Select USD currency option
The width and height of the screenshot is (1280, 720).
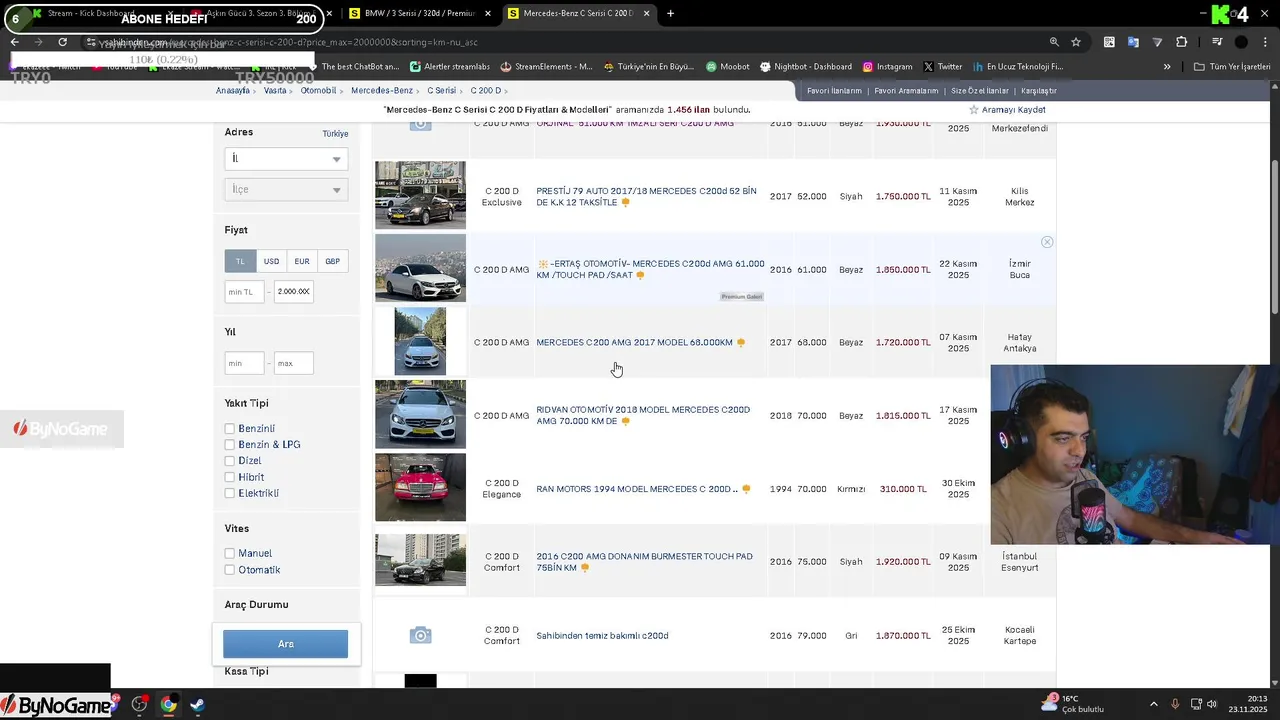tap(271, 261)
